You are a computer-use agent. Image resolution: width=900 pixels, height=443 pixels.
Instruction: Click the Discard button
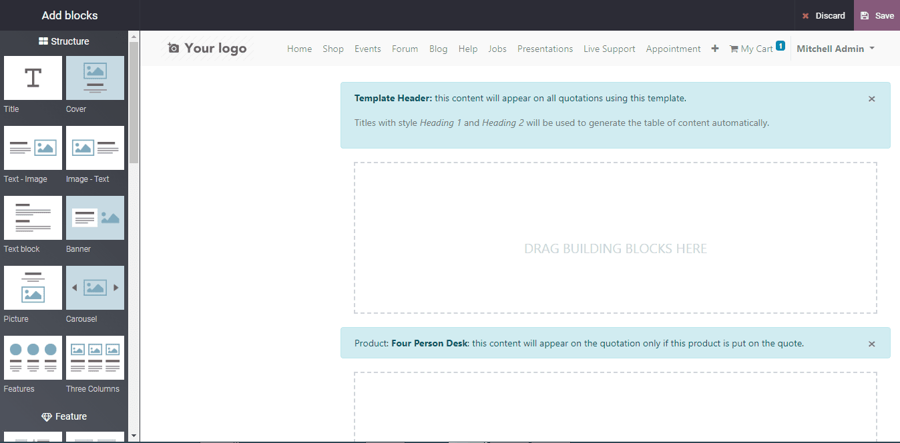coord(824,15)
